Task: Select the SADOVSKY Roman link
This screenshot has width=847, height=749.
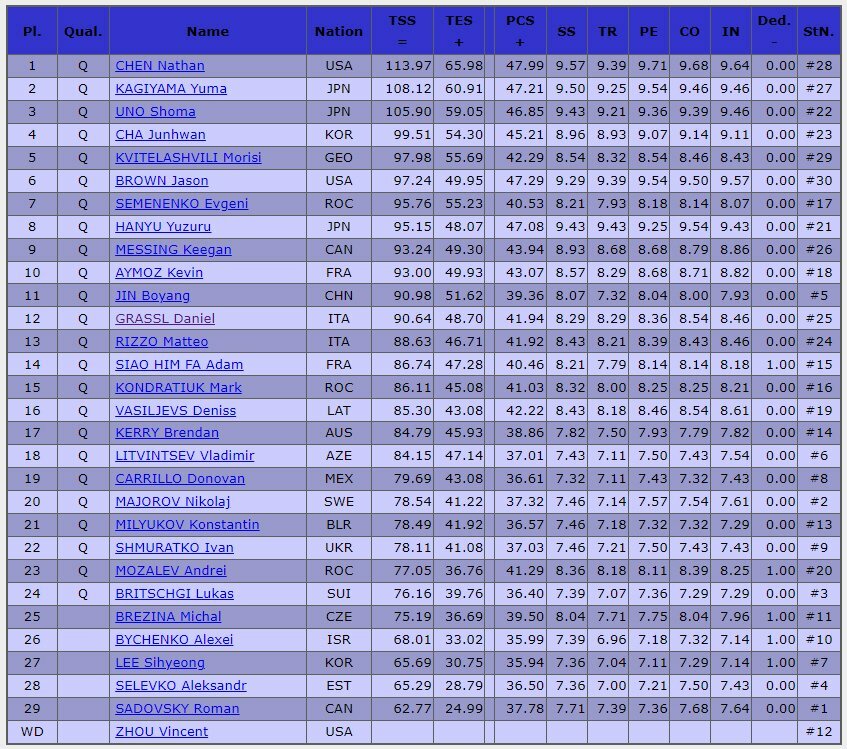Action: pos(177,708)
